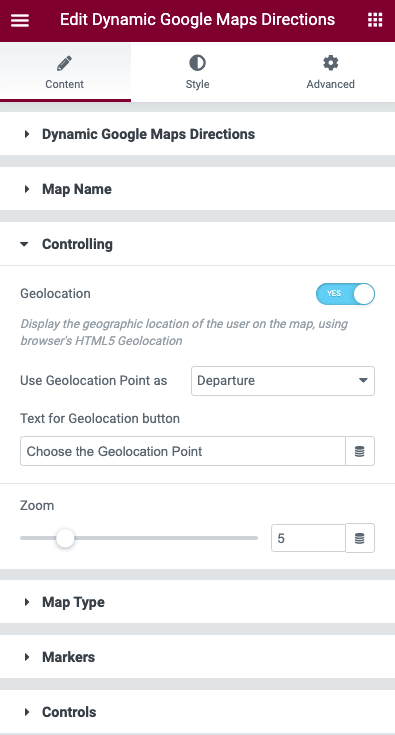Expand the Controls section
This screenshot has width=395, height=735.
[x=197, y=712]
